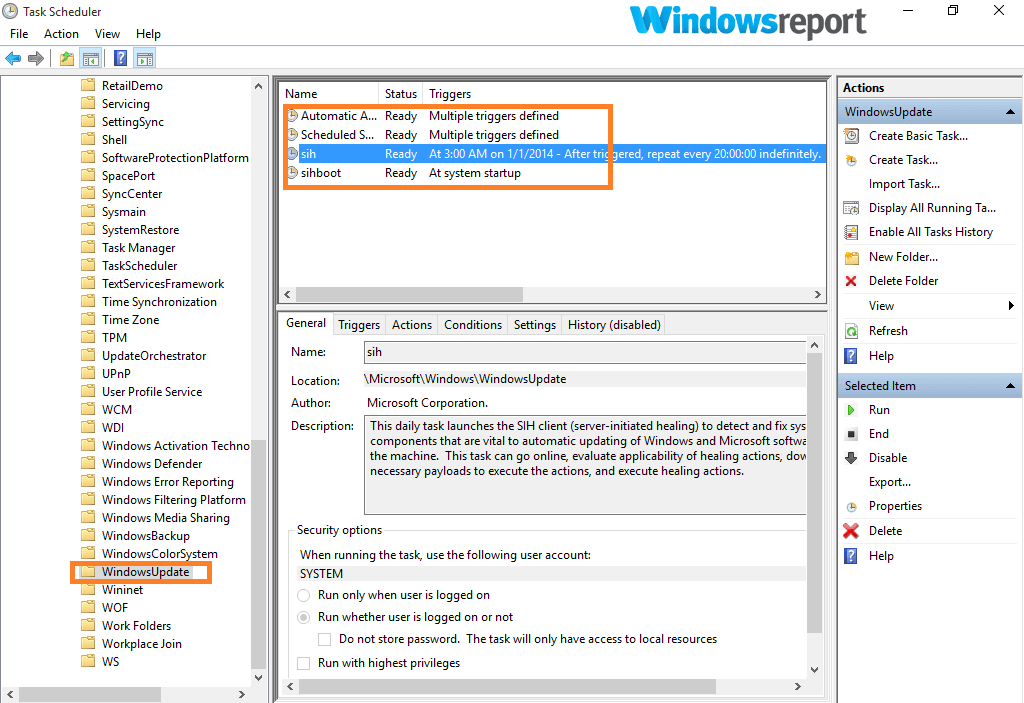Switch to the Triggers tab
The height and width of the screenshot is (703, 1024).
point(359,325)
